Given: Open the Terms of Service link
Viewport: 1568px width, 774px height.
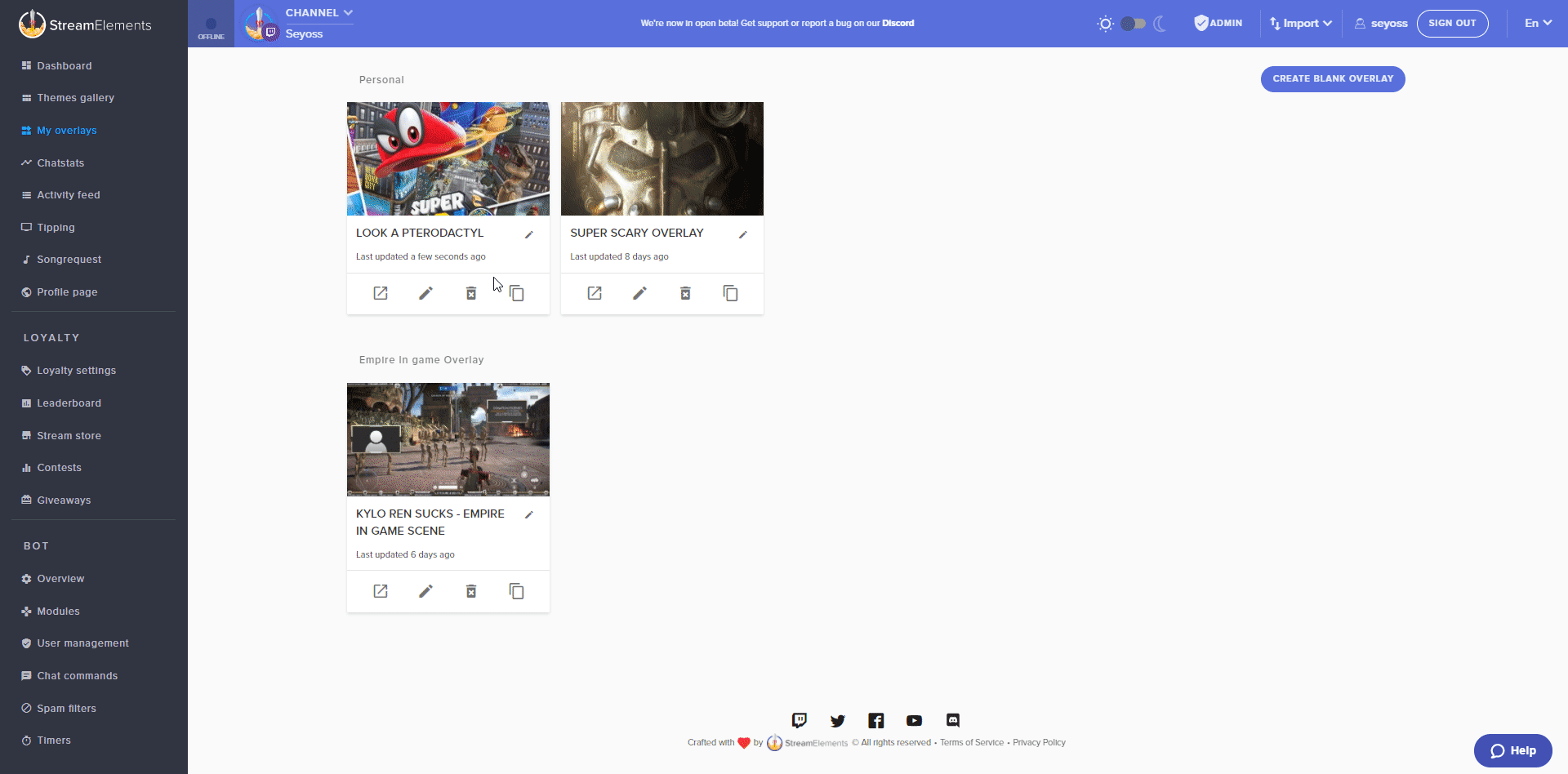Looking at the screenshot, I should 972,742.
